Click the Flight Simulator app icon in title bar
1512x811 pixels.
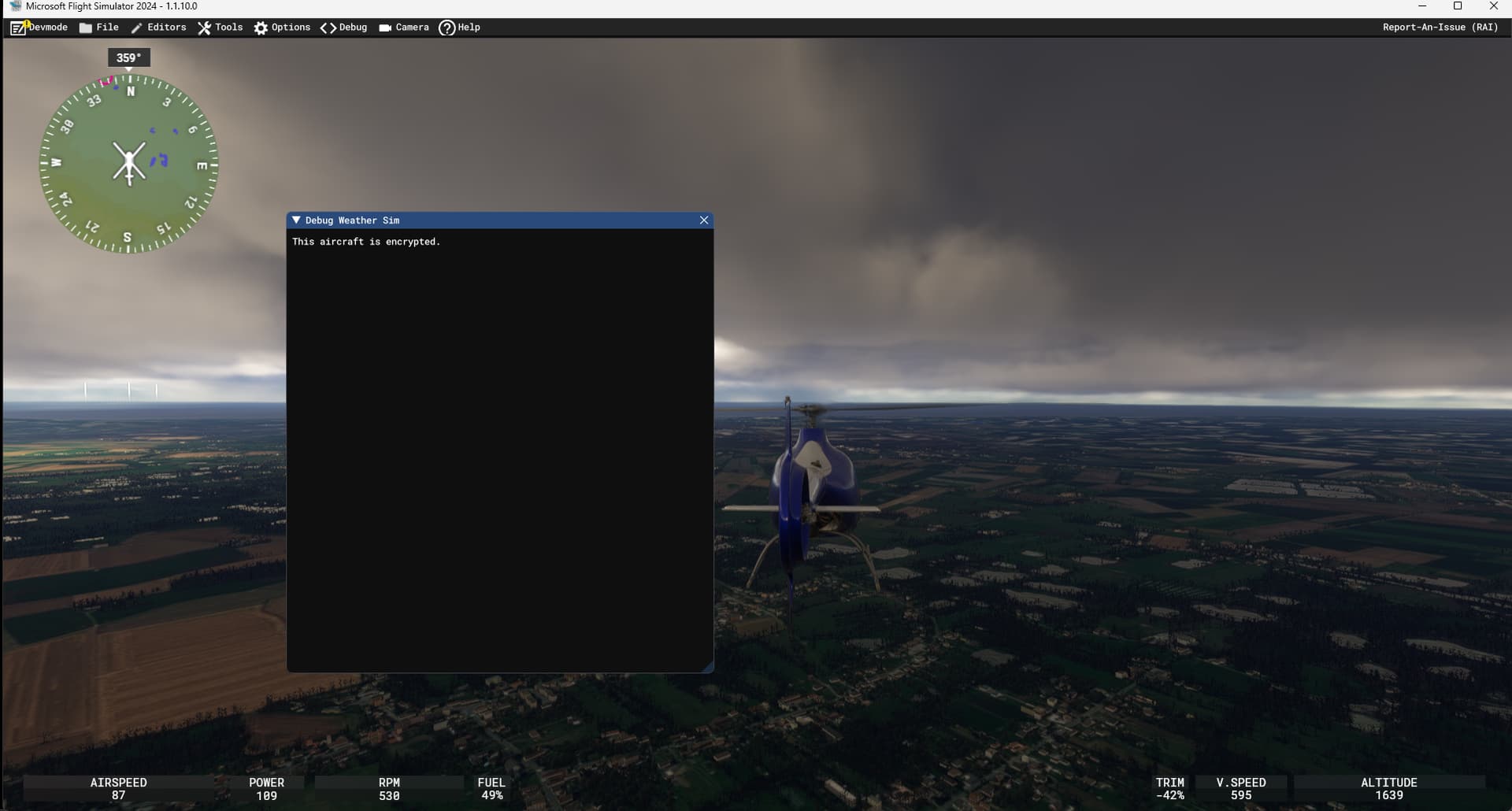tap(15, 6)
